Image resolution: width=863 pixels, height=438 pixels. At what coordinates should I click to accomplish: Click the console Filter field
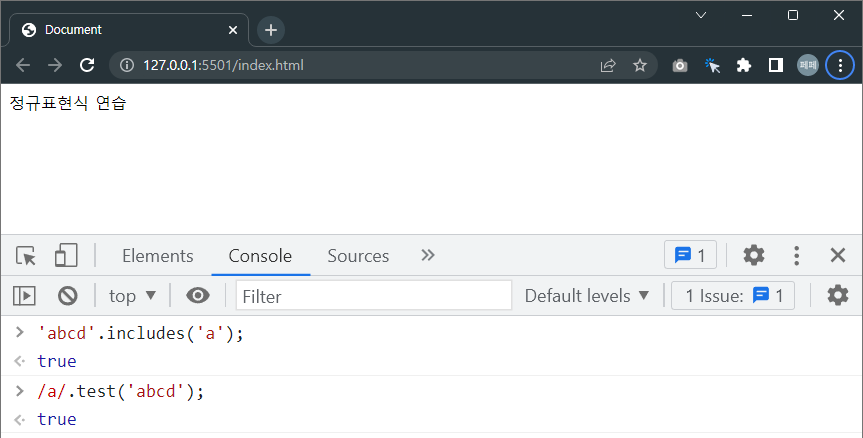pos(374,297)
